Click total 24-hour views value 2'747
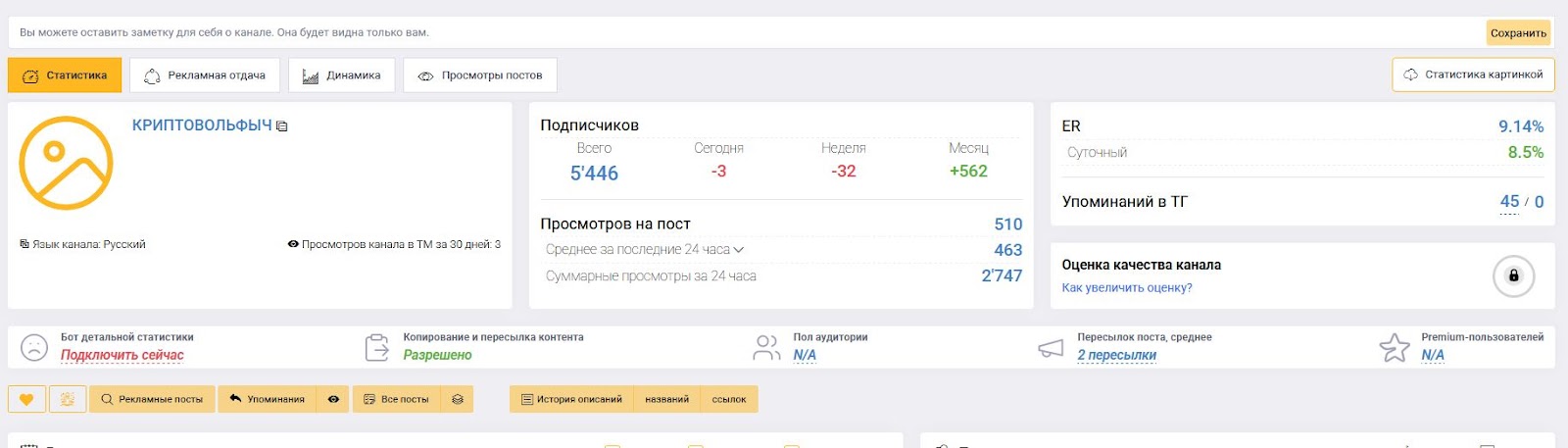Screen dimensions: 1568x448 (1002, 276)
